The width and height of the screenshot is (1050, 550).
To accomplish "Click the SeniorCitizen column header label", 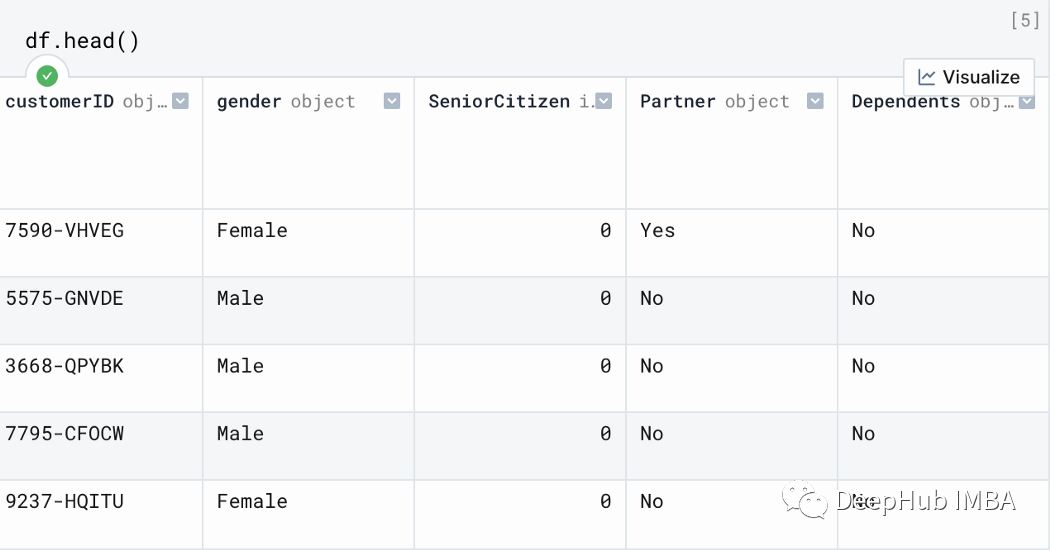I will (x=499, y=101).
